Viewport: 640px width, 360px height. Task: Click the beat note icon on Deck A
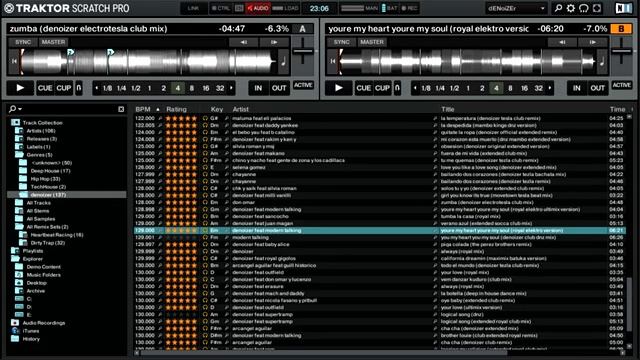[x=284, y=61]
